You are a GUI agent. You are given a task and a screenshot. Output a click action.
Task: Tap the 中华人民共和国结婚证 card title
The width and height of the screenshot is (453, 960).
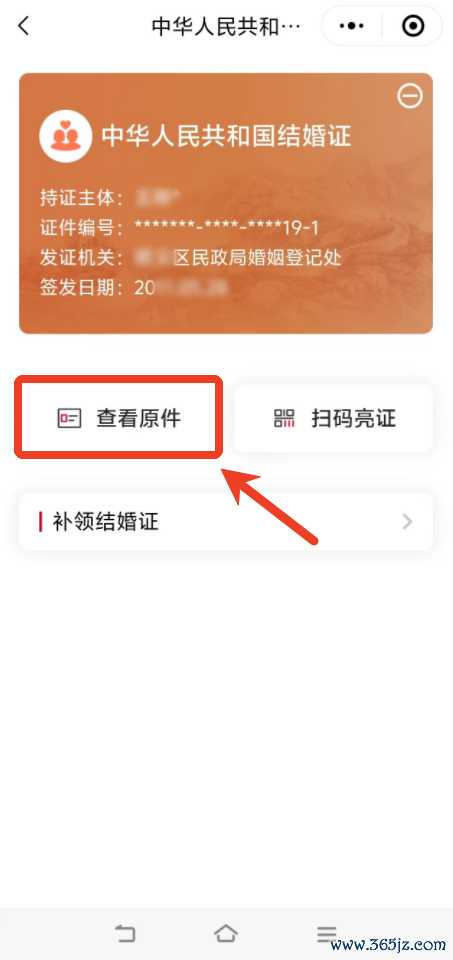[x=226, y=135]
